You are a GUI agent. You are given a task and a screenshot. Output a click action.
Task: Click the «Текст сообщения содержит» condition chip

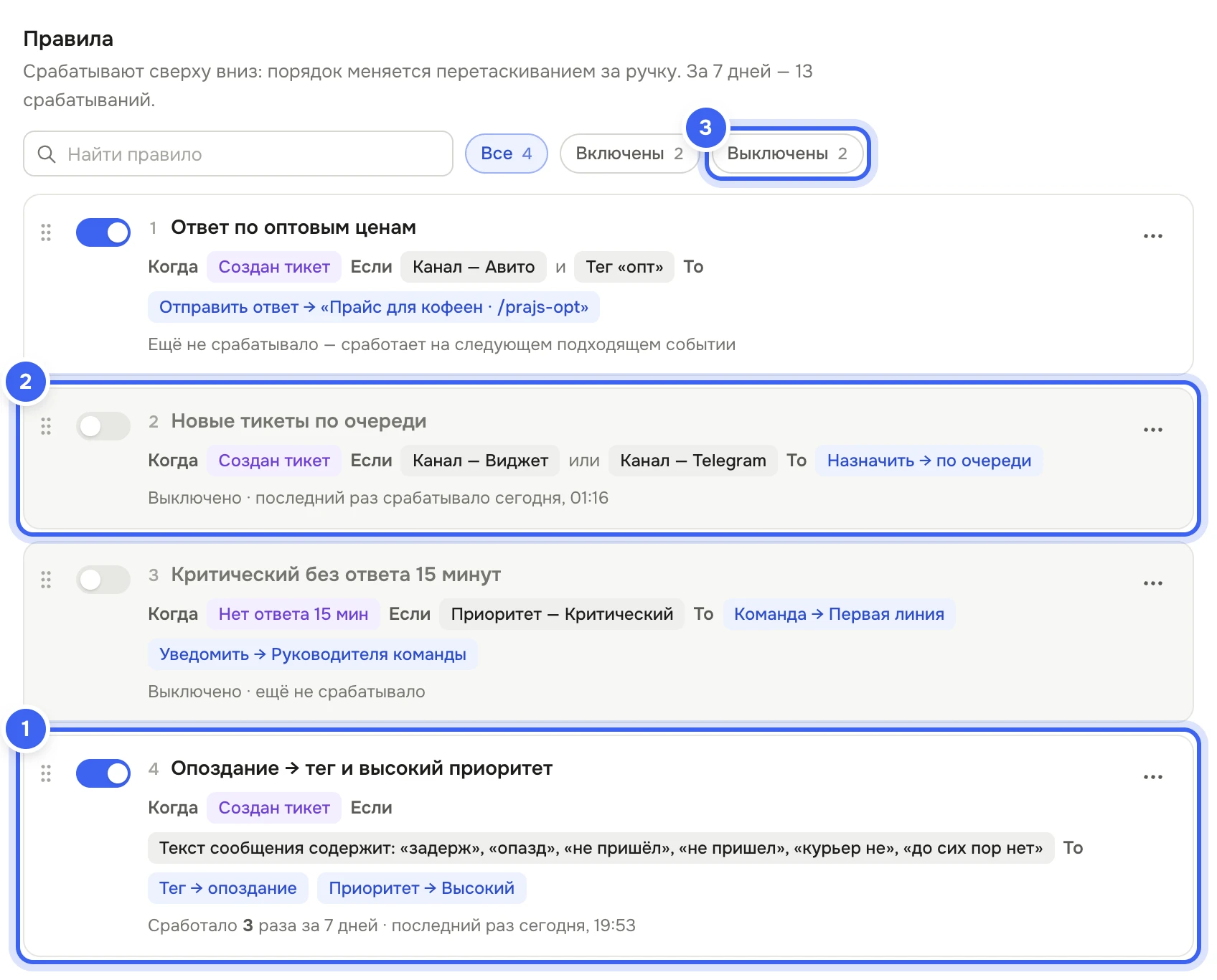[601, 848]
